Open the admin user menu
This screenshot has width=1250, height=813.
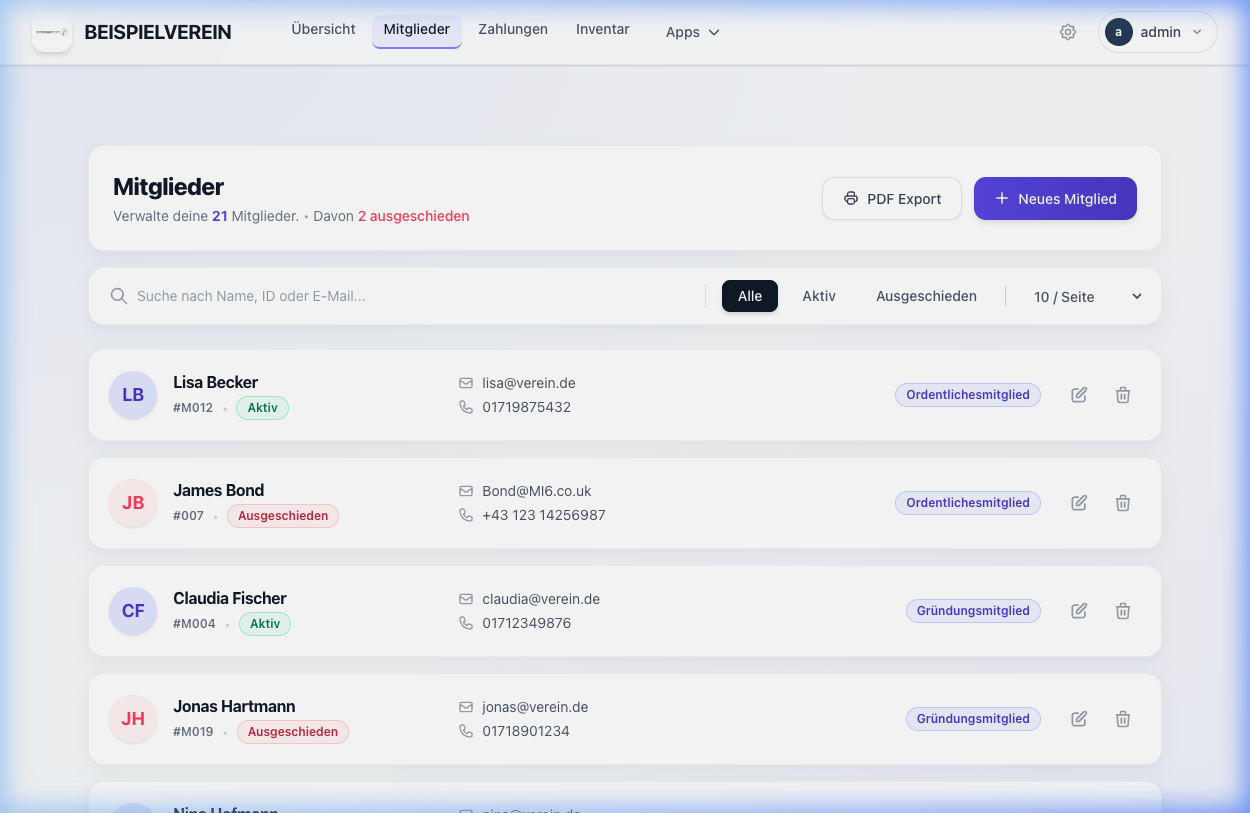point(1157,32)
